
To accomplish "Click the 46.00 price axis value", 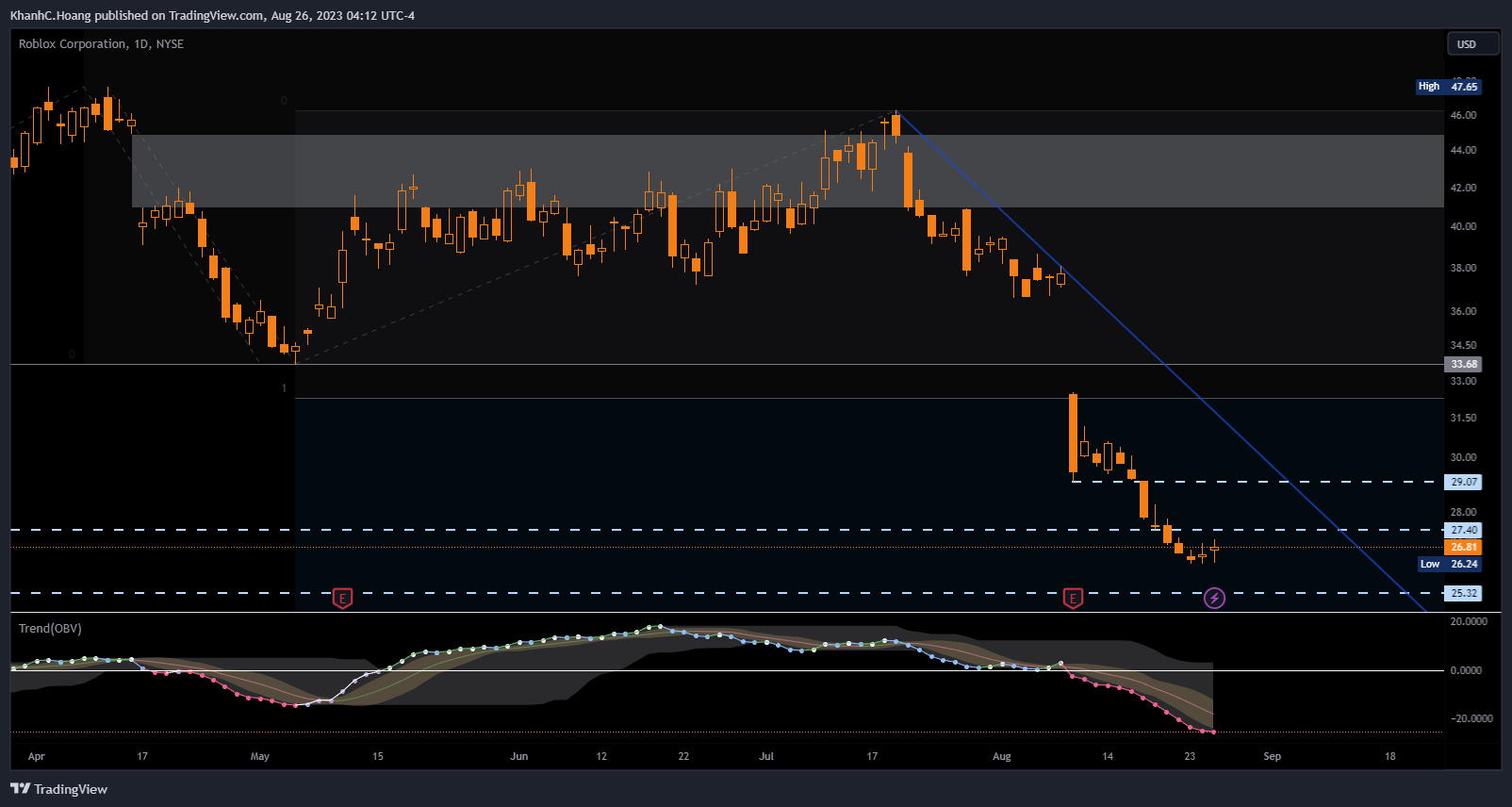I will (1464, 115).
